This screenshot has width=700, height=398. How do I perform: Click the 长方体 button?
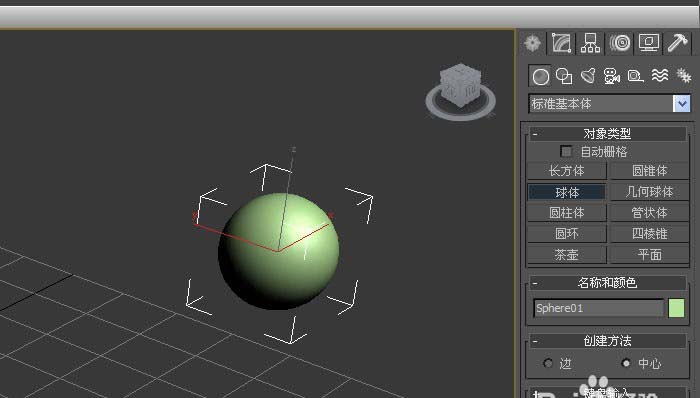coord(567,171)
